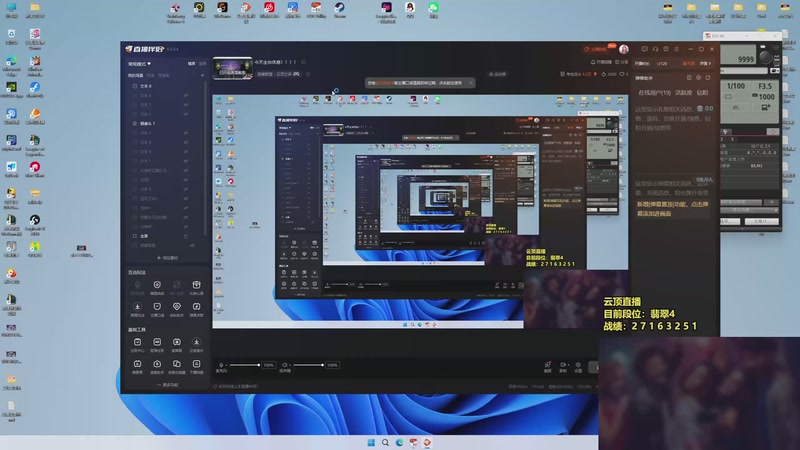Click the 添加素材 button
This screenshot has height=450, width=800.
click(x=167, y=258)
